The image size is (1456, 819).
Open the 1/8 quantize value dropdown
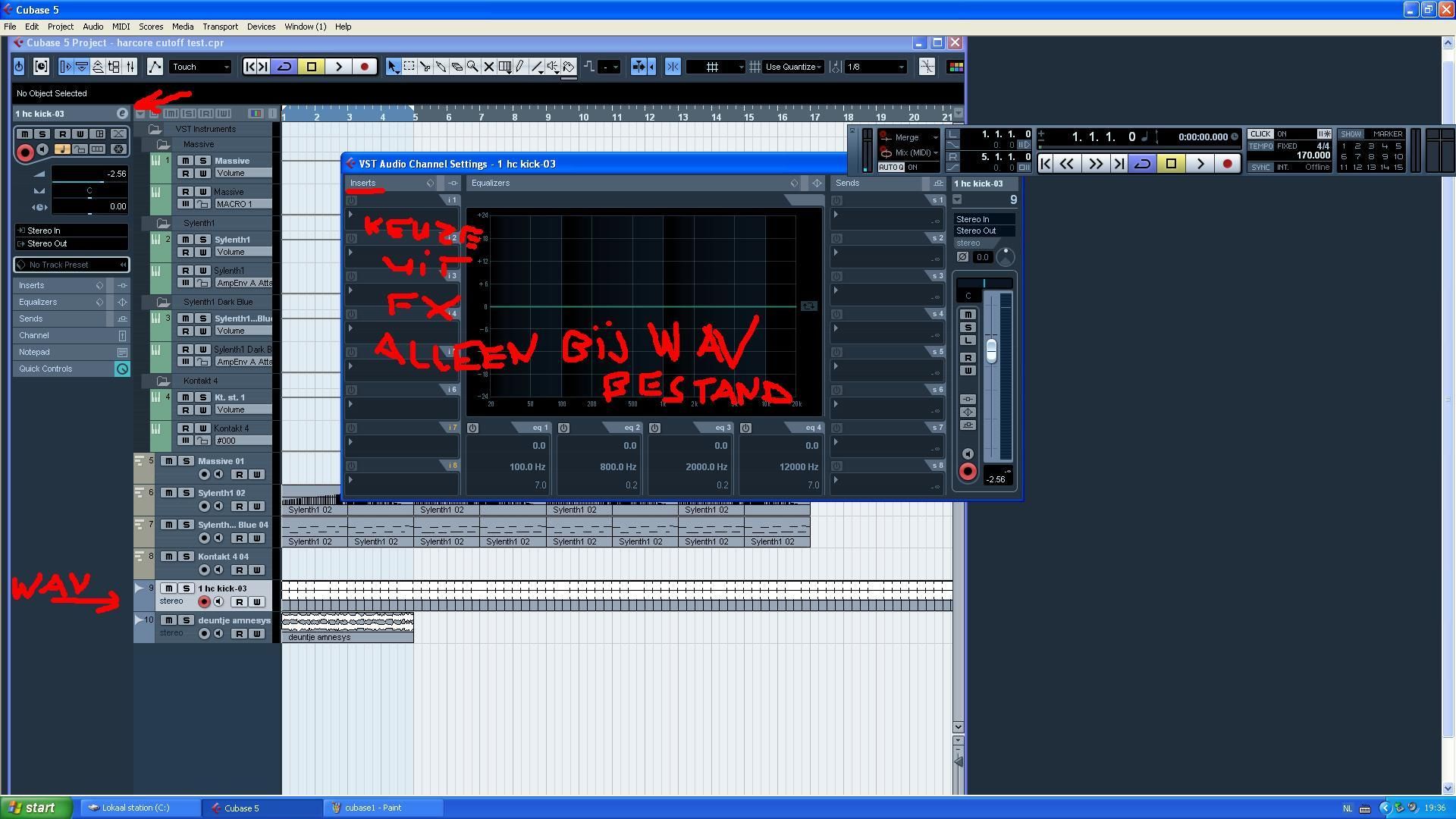(875, 67)
